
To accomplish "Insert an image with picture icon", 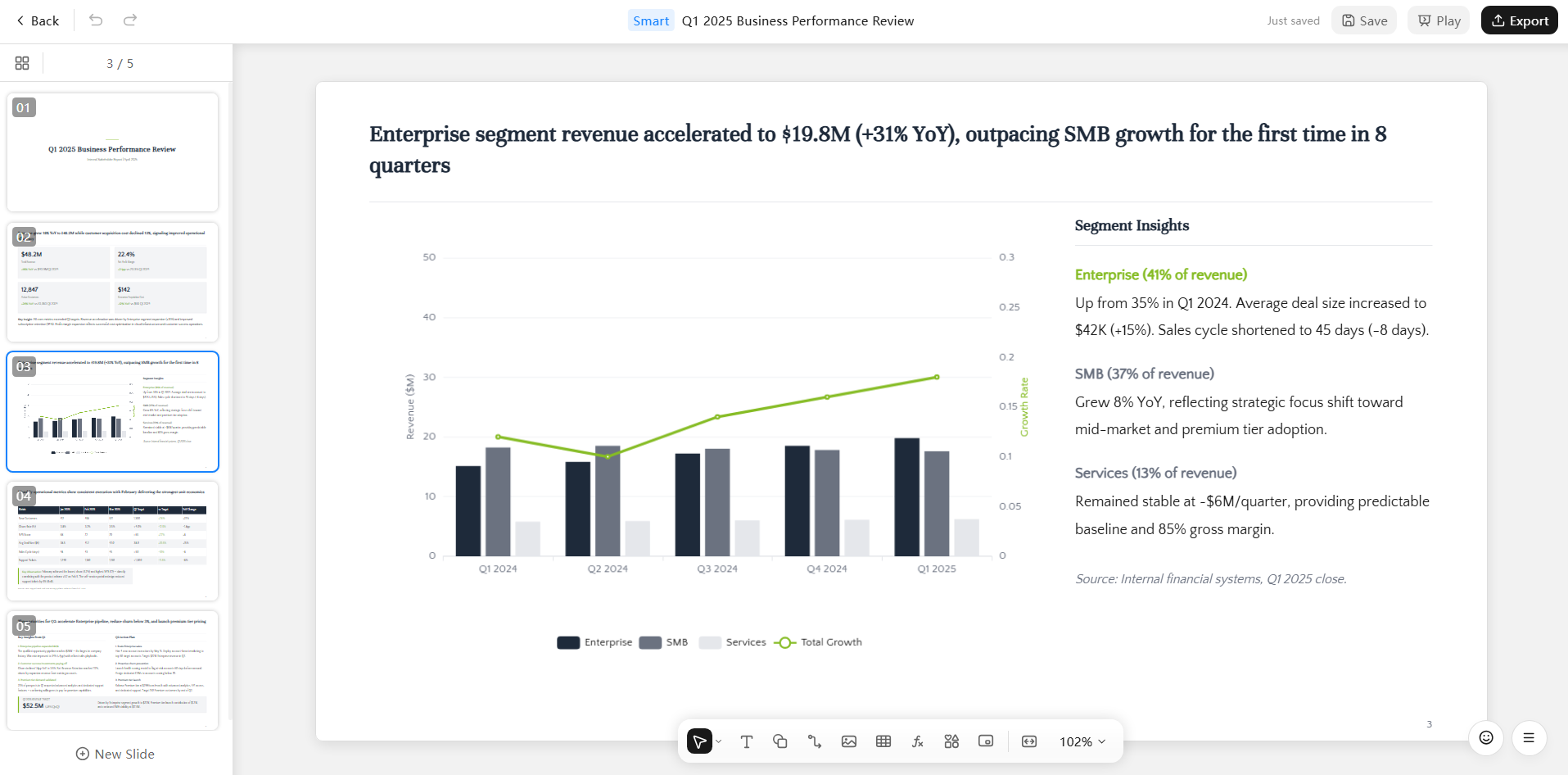I will [x=849, y=741].
